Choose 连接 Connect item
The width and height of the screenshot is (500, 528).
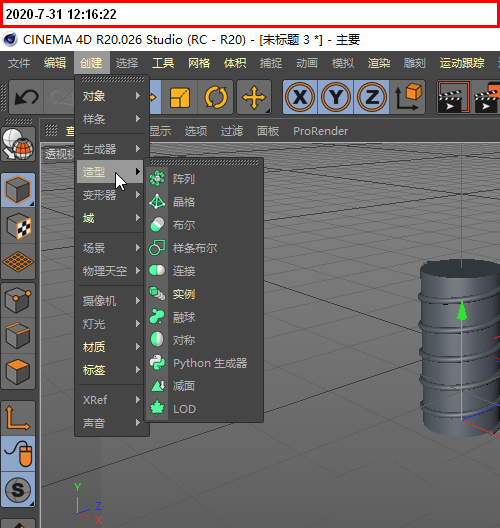pyautogui.click(x=204, y=271)
